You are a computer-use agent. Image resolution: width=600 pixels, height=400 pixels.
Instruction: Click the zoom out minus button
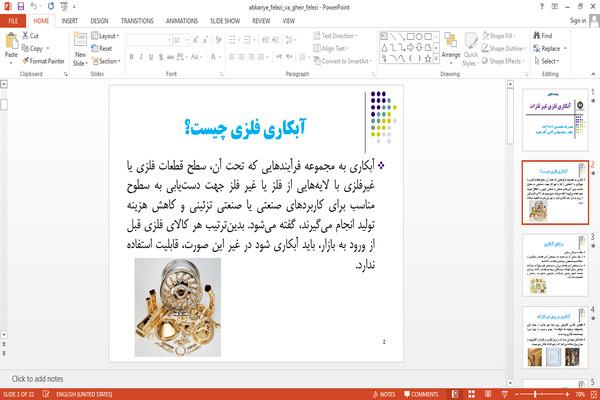click(516, 394)
